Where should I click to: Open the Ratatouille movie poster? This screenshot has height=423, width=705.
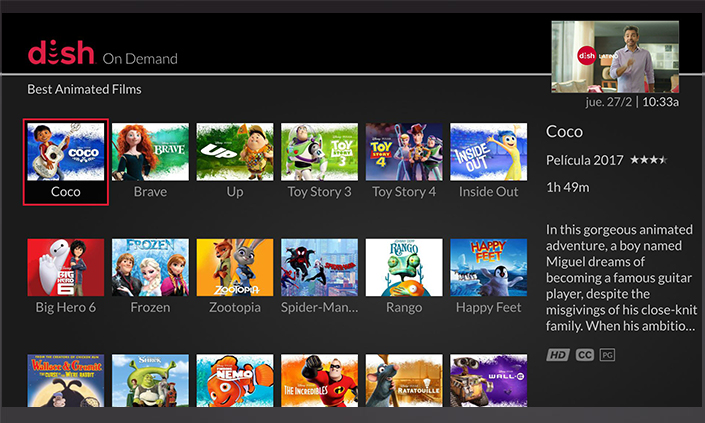coord(404,381)
